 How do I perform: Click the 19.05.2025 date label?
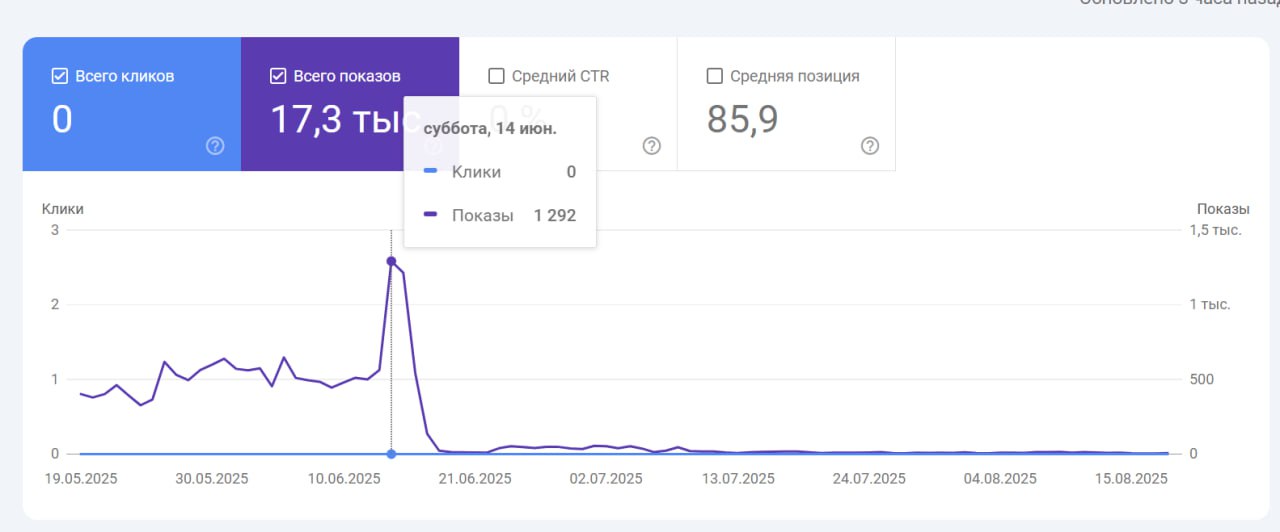(81, 479)
